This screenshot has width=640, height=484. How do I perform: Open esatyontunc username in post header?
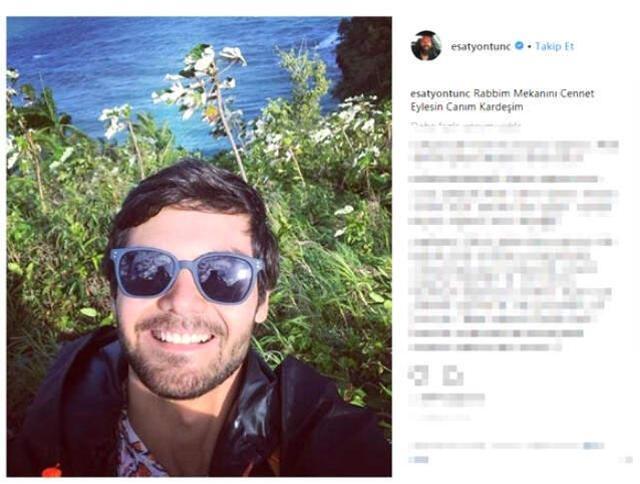coord(480,46)
